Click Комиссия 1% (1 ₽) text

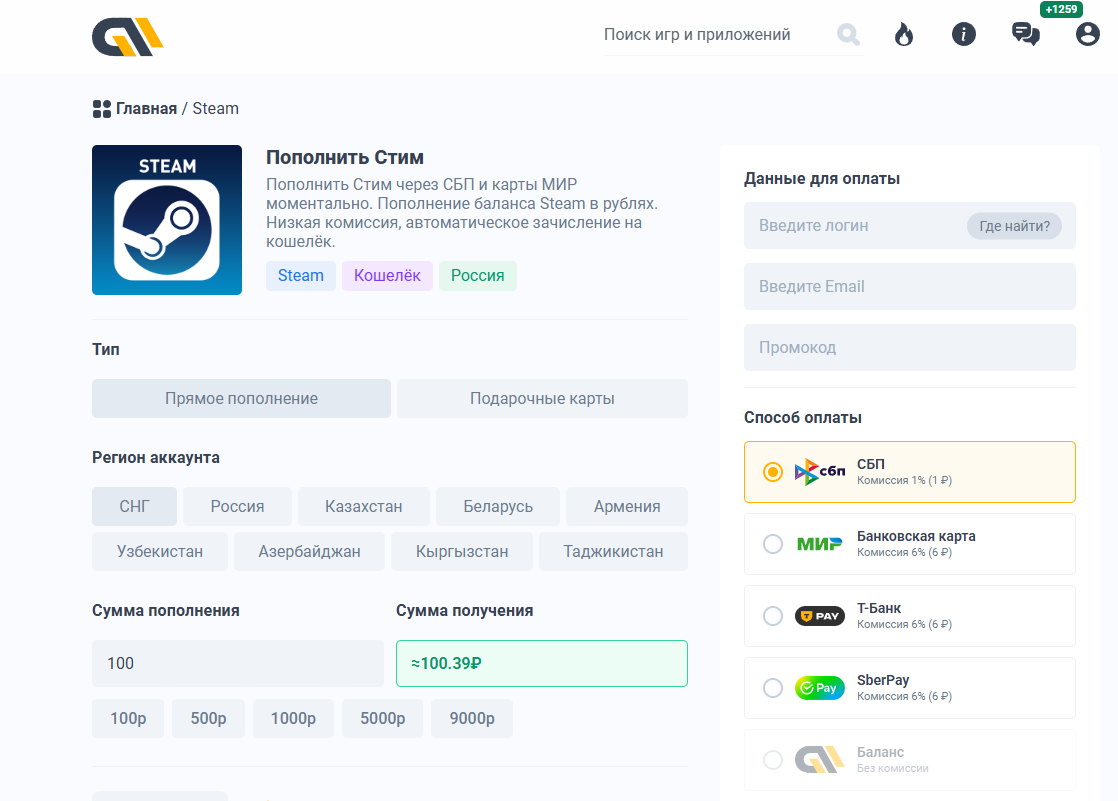pos(904,481)
